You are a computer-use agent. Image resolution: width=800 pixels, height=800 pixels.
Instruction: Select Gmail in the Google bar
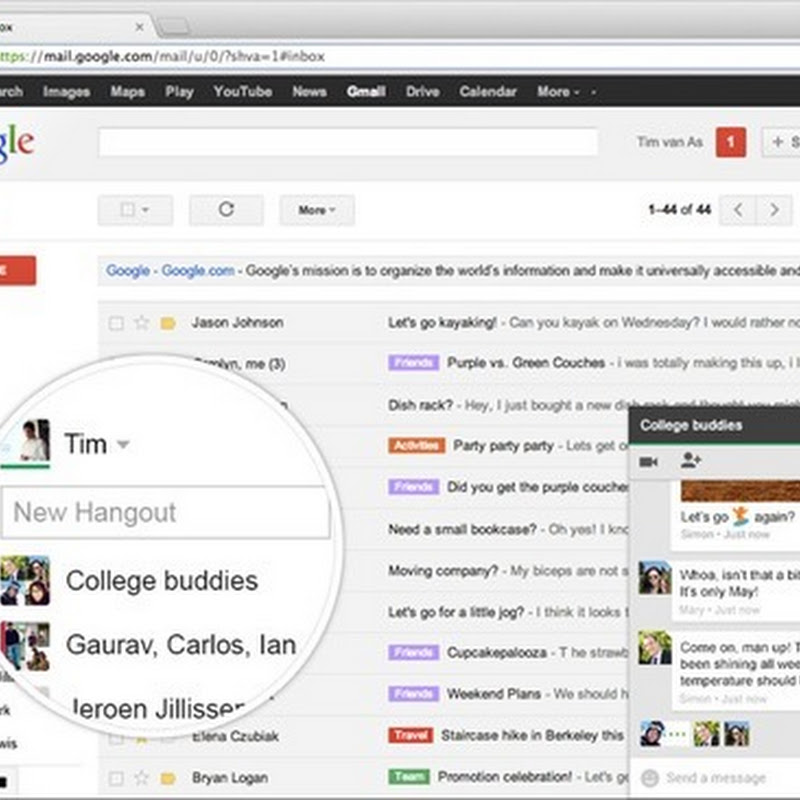point(366,92)
